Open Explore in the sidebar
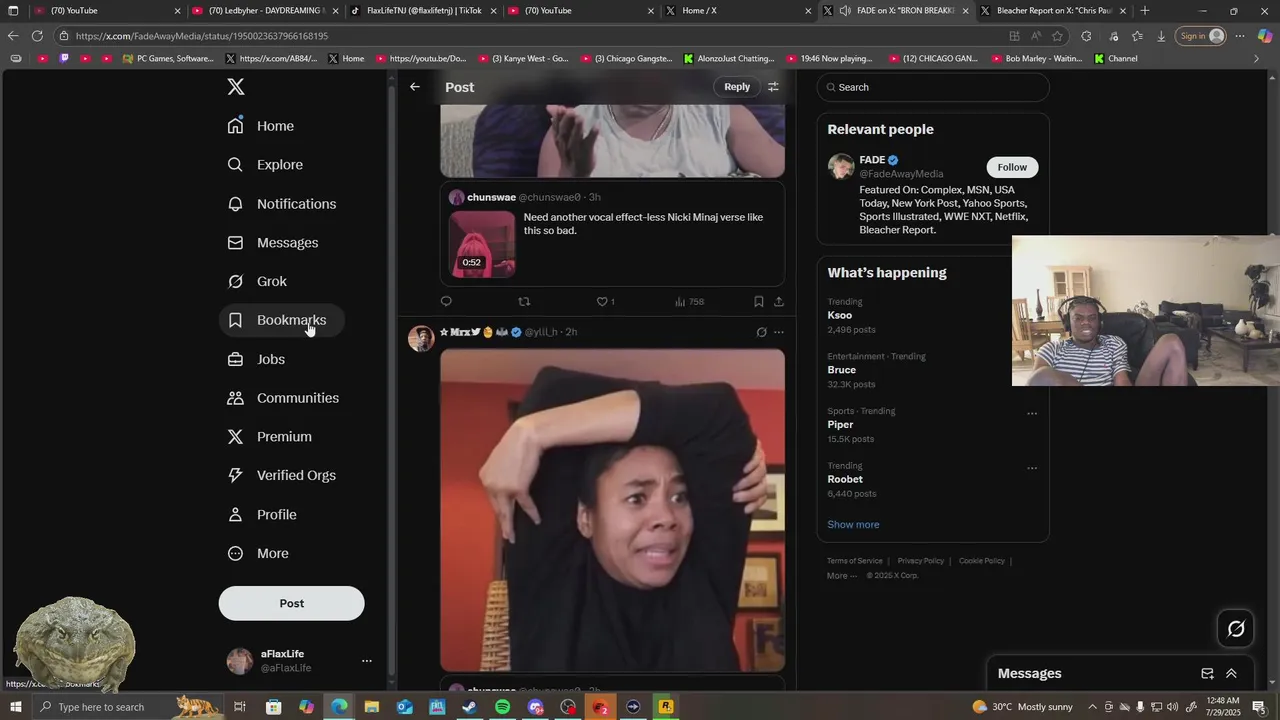Image resolution: width=1280 pixels, height=720 pixels. click(265, 165)
